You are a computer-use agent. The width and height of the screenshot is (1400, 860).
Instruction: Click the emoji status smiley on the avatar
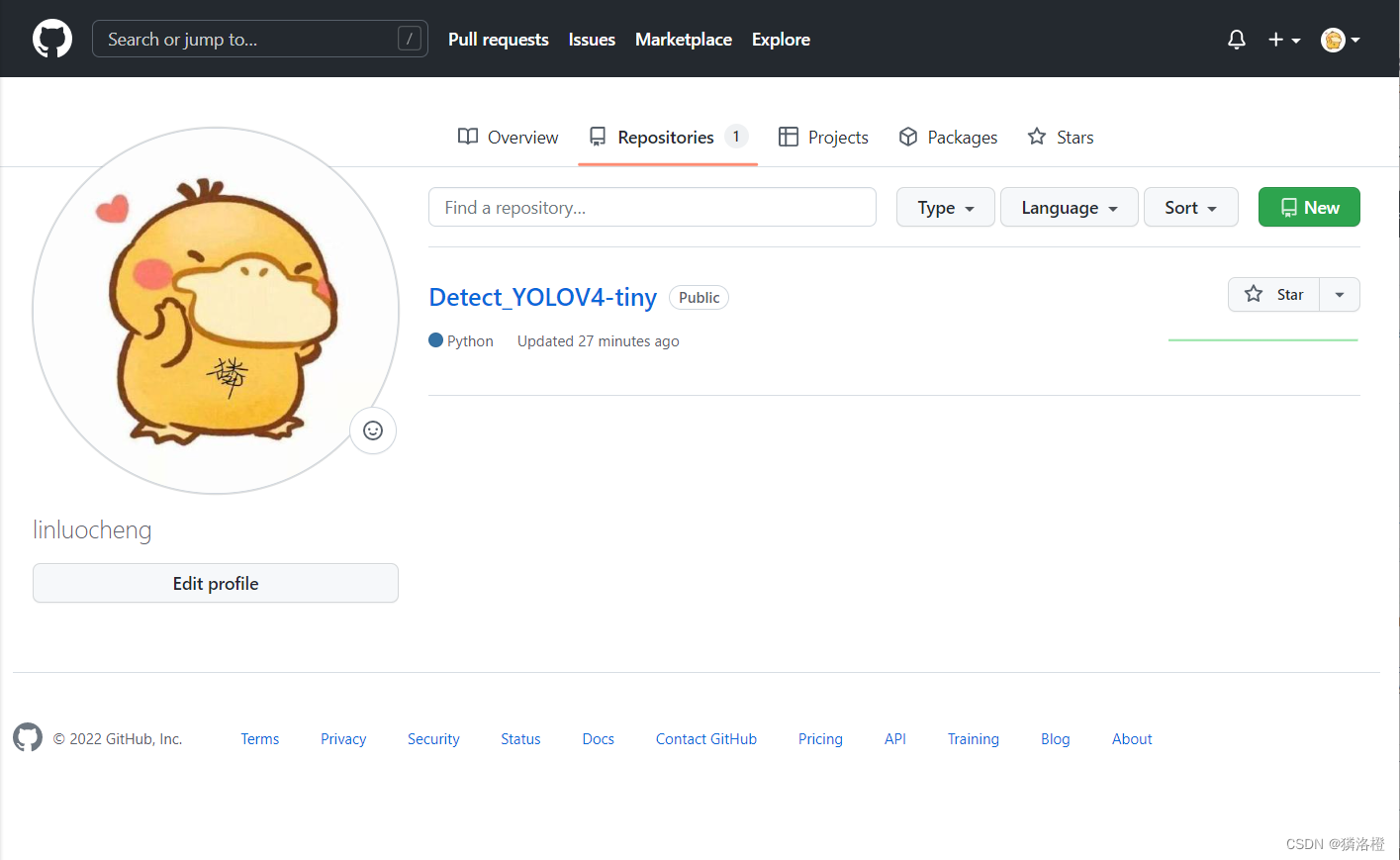point(373,430)
